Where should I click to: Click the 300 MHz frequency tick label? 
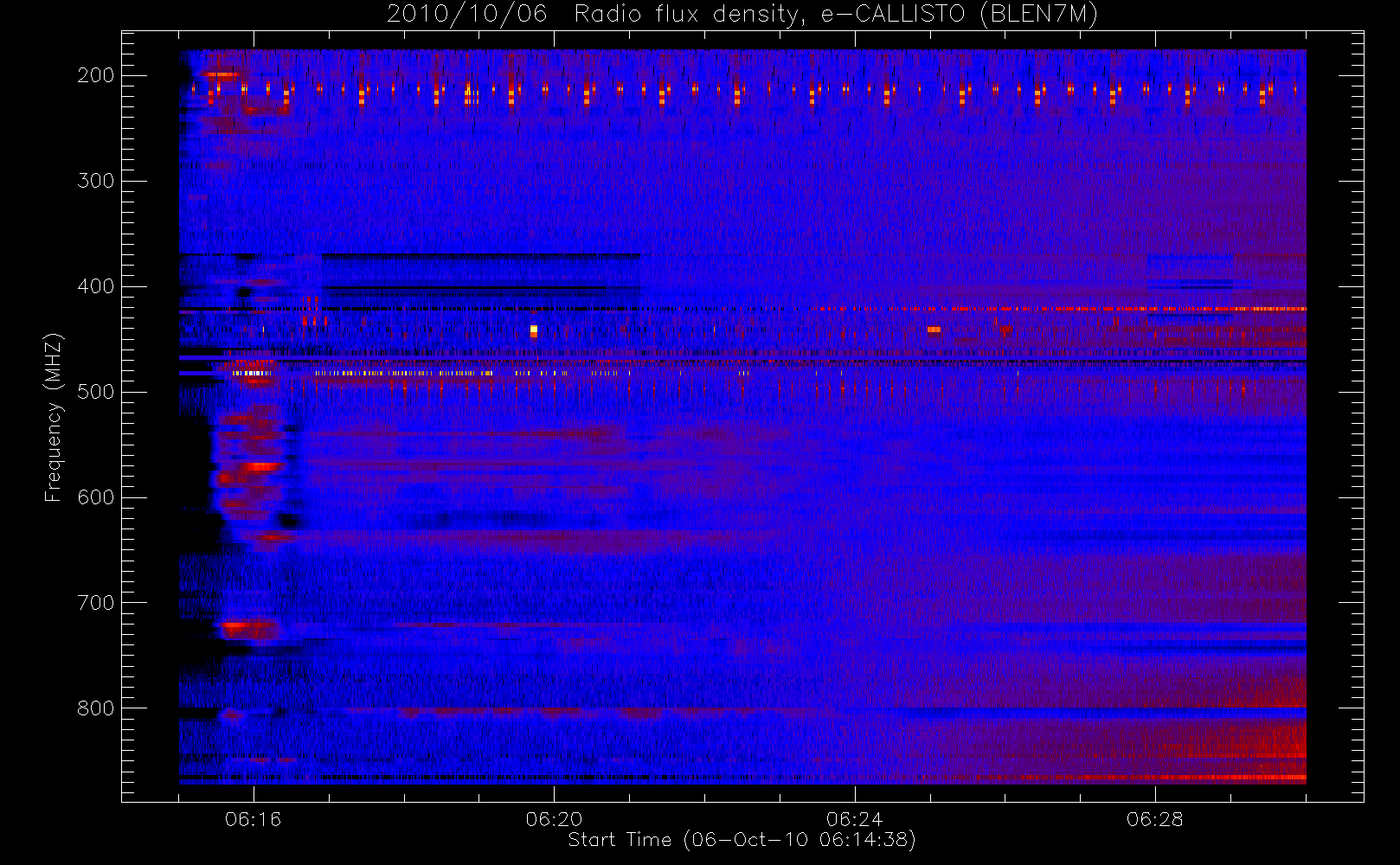tap(95, 181)
